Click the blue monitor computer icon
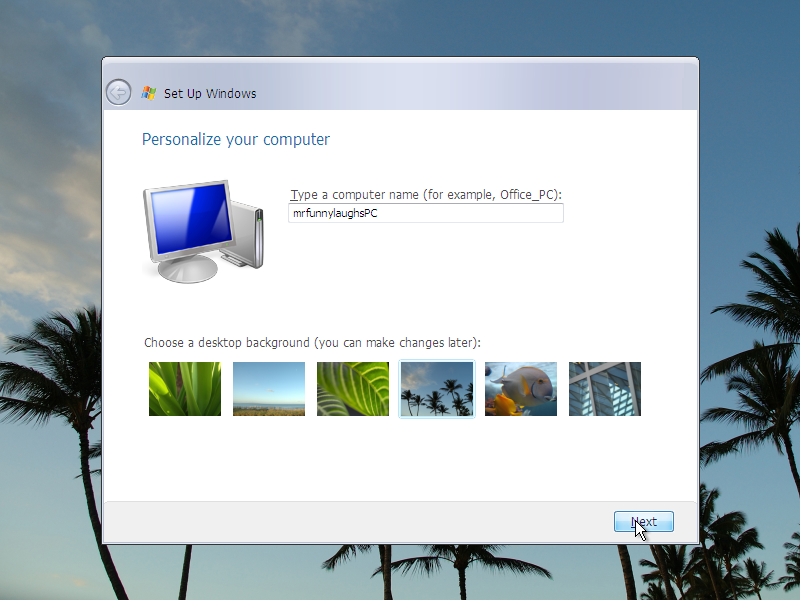The width and height of the screenshot is (800, 600). pyautogui.click(x=204, y=231)
